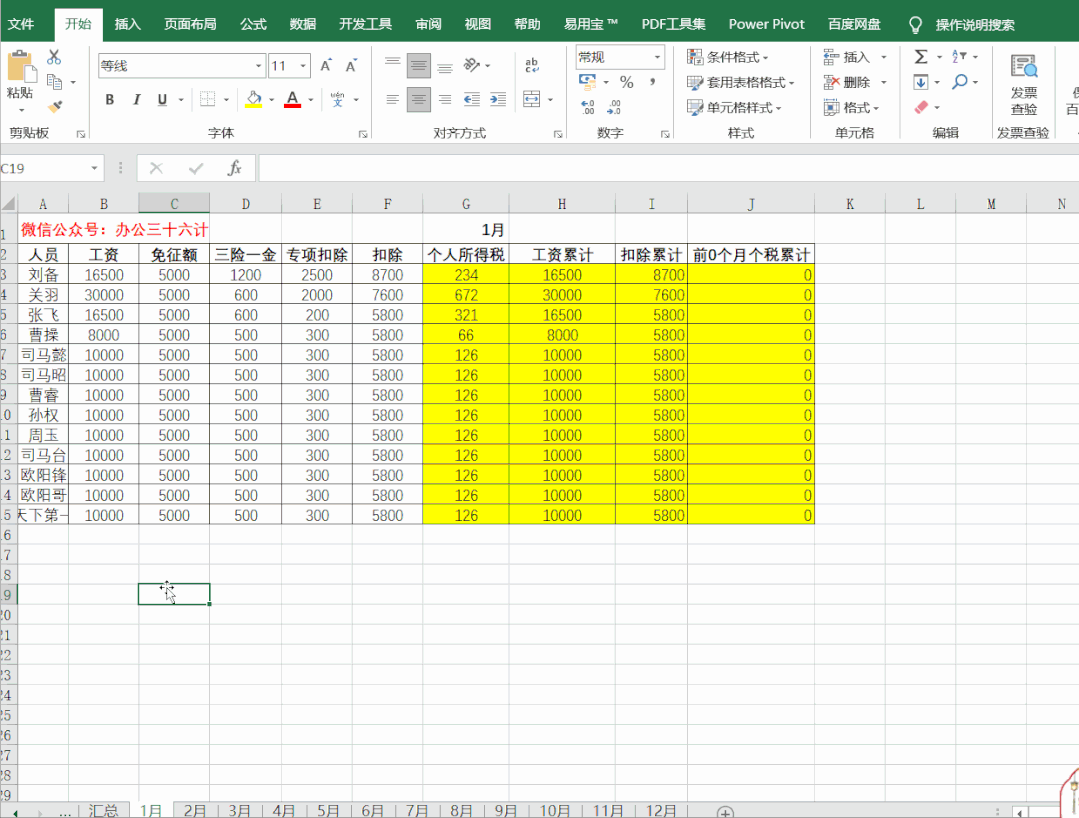
Task: Click the Find and Select magnifier icon
Action: (x=959, y=82)
